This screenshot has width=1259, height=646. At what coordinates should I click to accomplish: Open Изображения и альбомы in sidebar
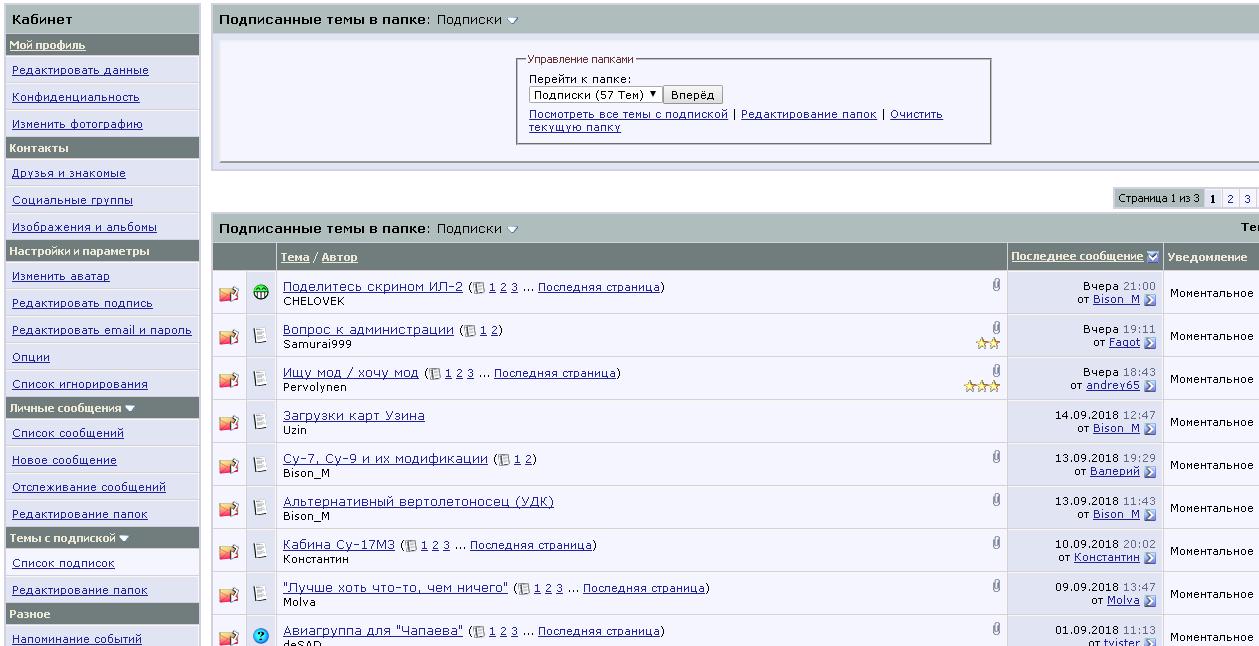coord(84,228)
